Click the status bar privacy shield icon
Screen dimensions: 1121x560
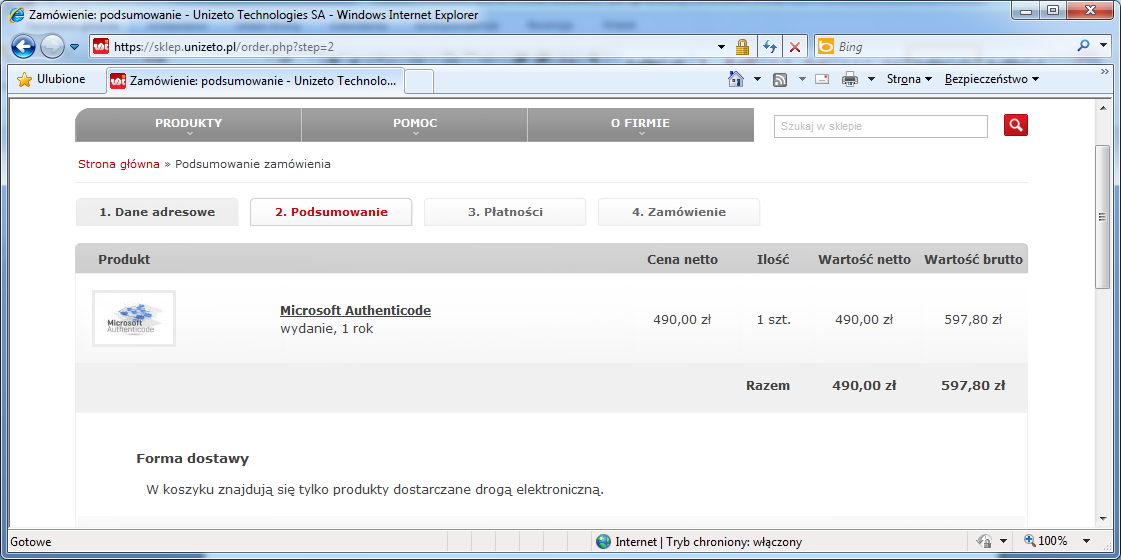986,541
